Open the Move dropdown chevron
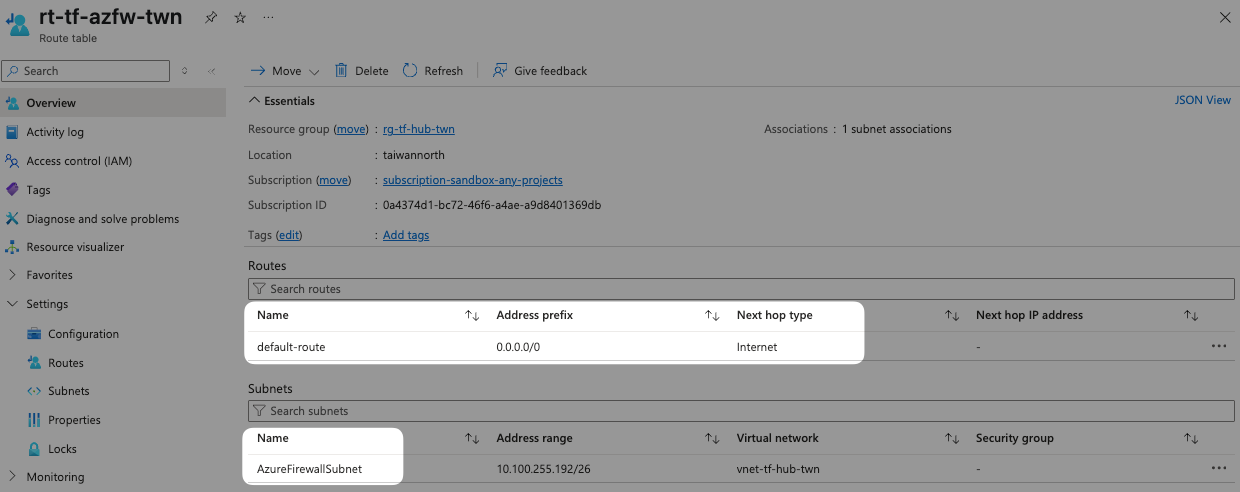1240x492 pixels. 314,72
